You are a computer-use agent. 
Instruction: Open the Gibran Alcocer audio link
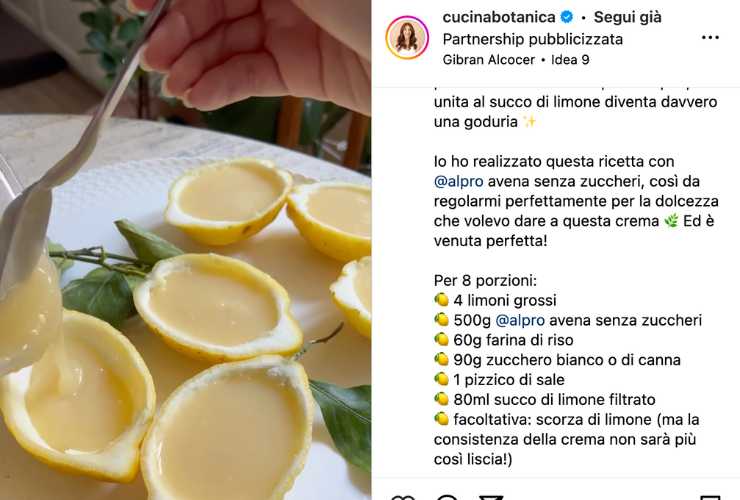(488, 60)
